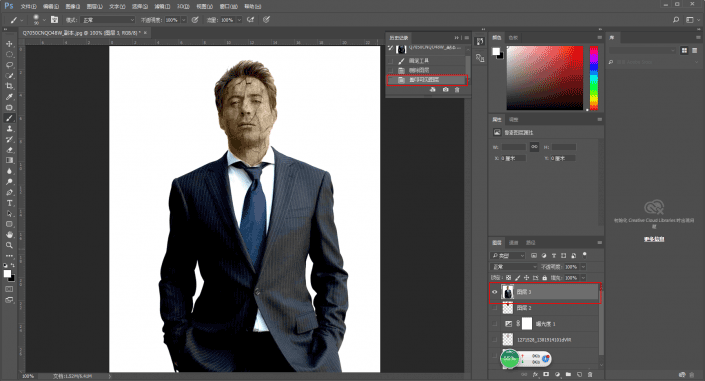Screen dimensions: 705x381
Task: Open the 图像 (Image) menu
Action: pos(72,7)
